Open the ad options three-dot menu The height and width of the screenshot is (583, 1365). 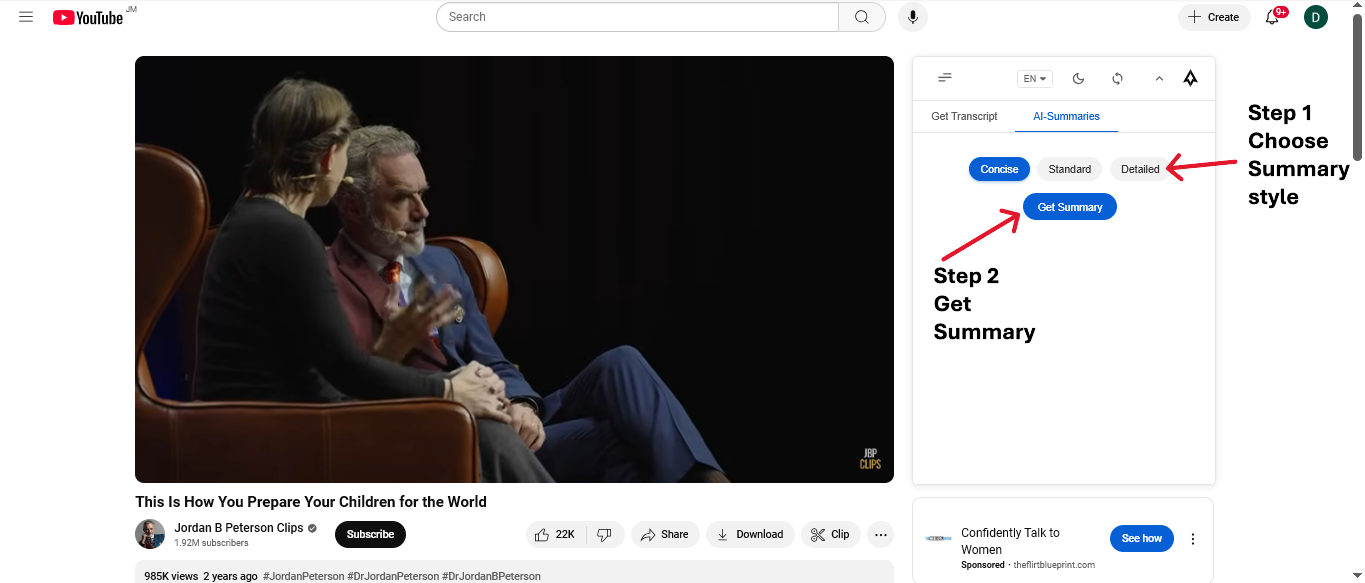point(1192,539)
